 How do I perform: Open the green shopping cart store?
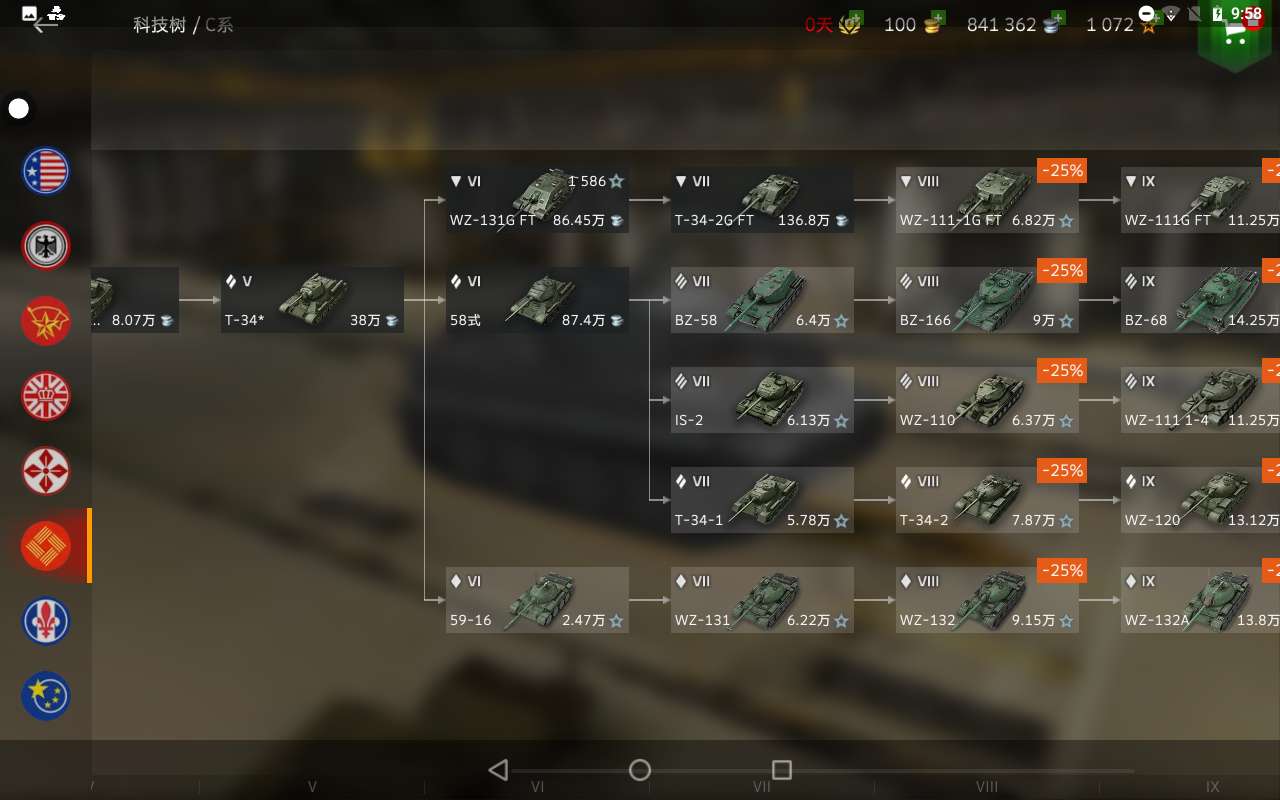tap(1236, 35)
